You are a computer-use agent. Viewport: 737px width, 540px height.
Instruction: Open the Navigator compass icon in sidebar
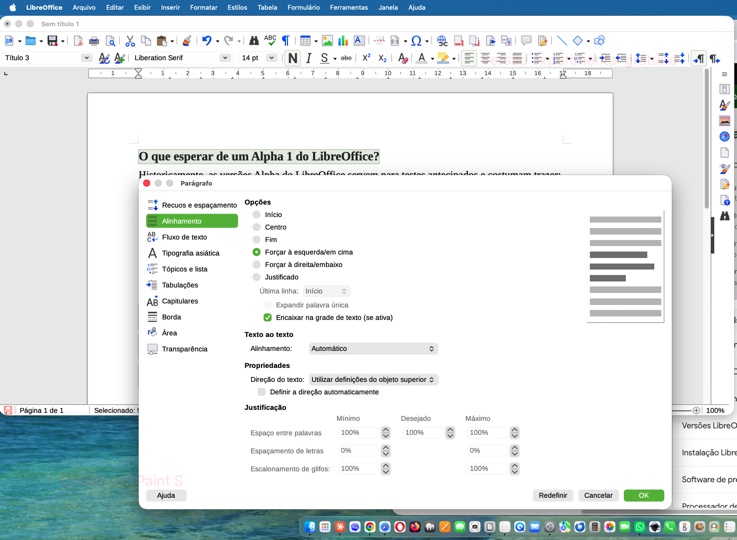724,136
